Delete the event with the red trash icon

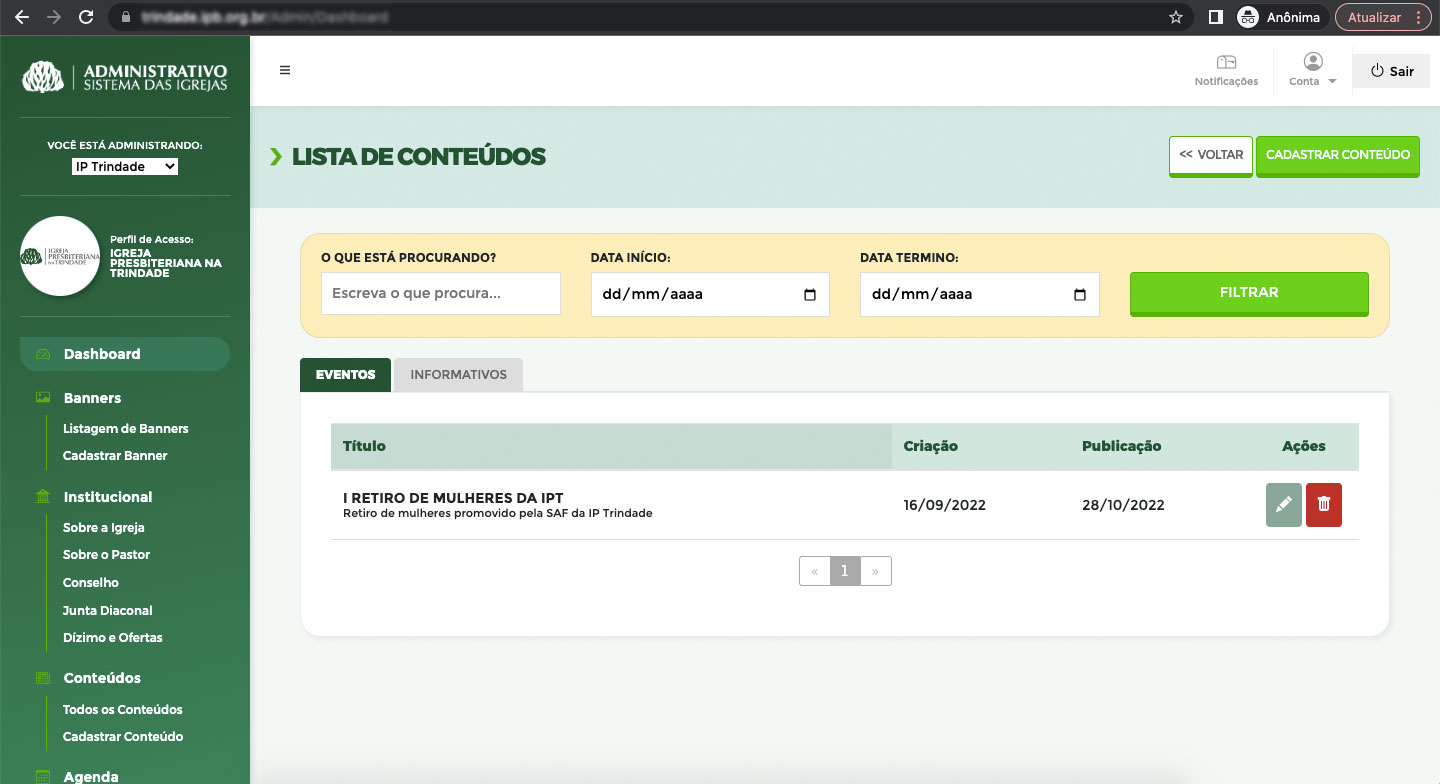pyautogui.click(x=1323, y=505)
